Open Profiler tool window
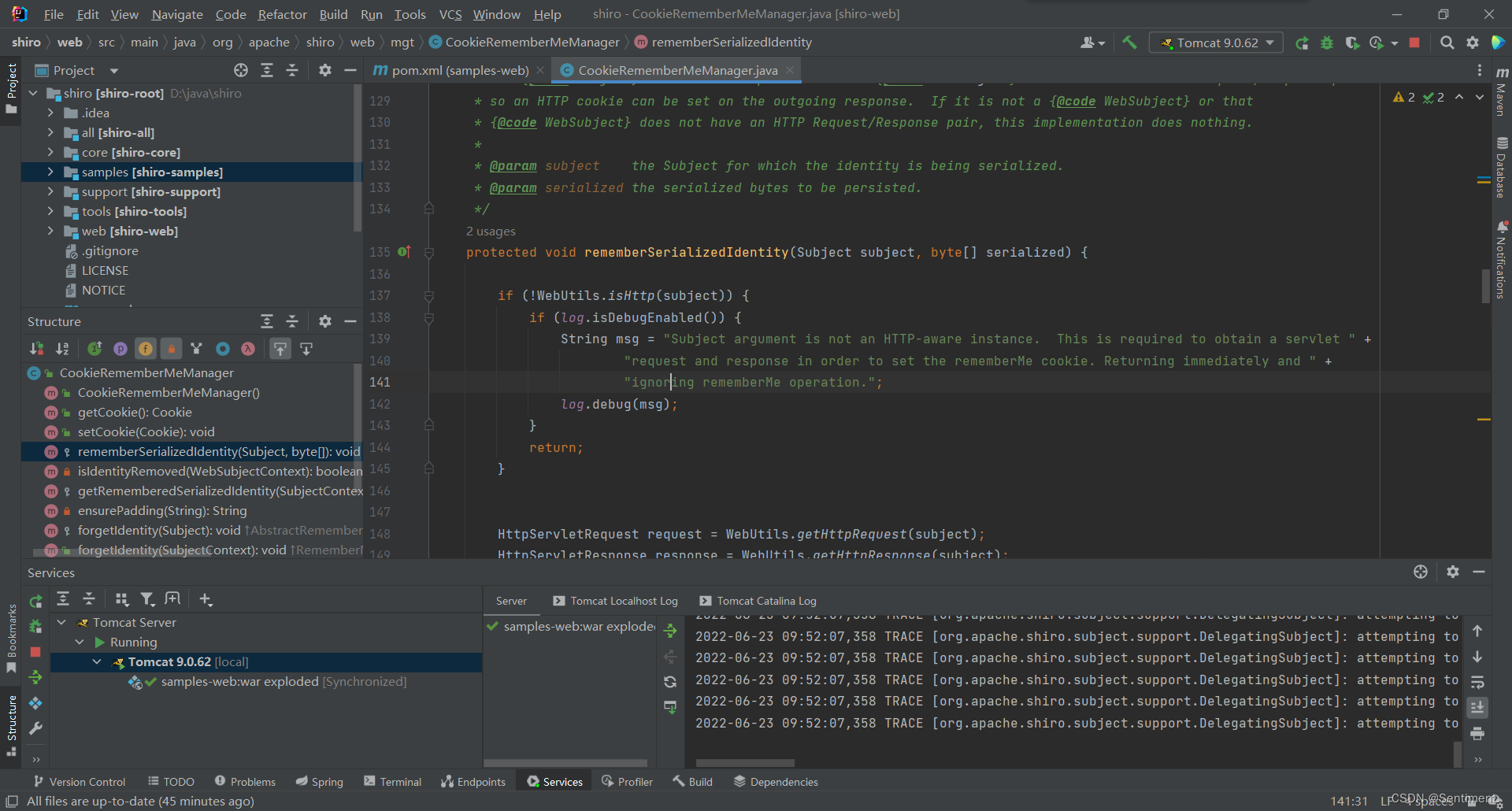Viewport: 1512px width, 811px height. point(627,781)
